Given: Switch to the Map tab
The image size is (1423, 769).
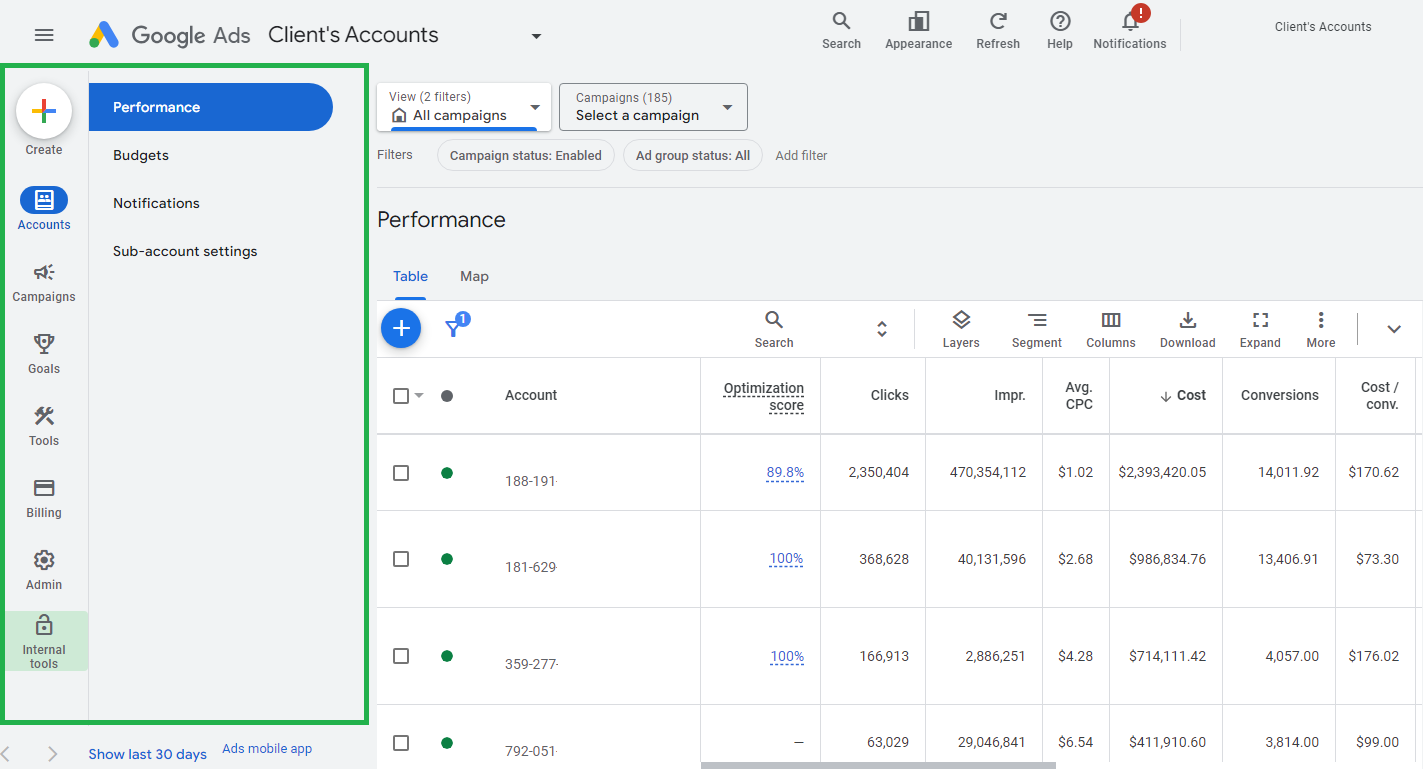Looking at the screenshot, I should tap(474, 277).
